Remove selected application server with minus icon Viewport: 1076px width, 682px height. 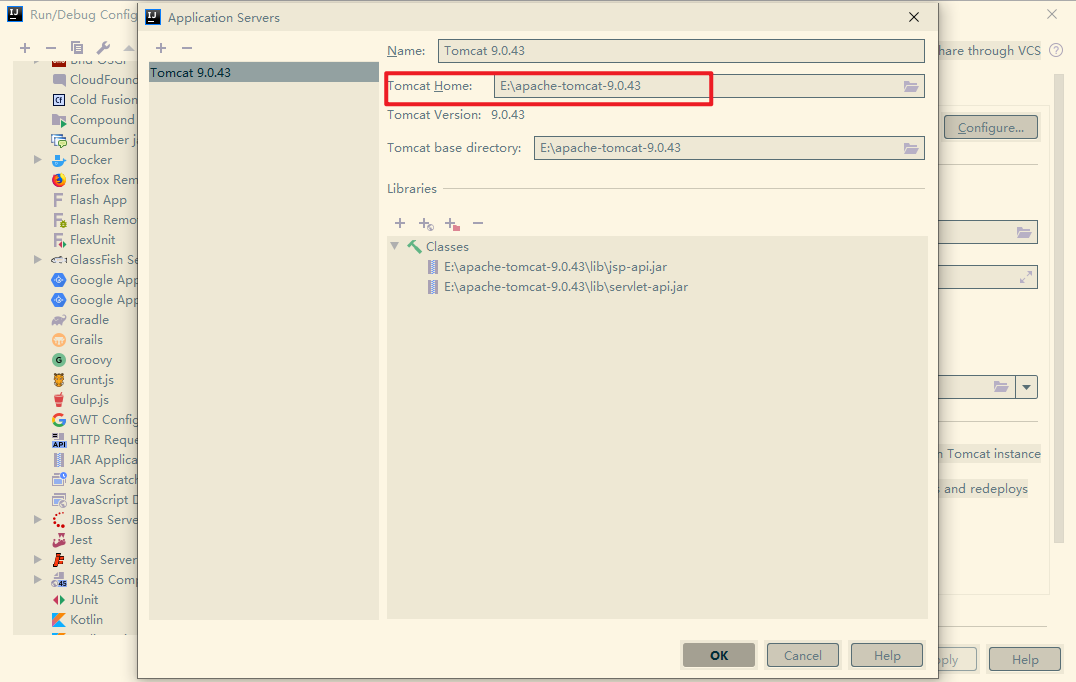(187, 48)
